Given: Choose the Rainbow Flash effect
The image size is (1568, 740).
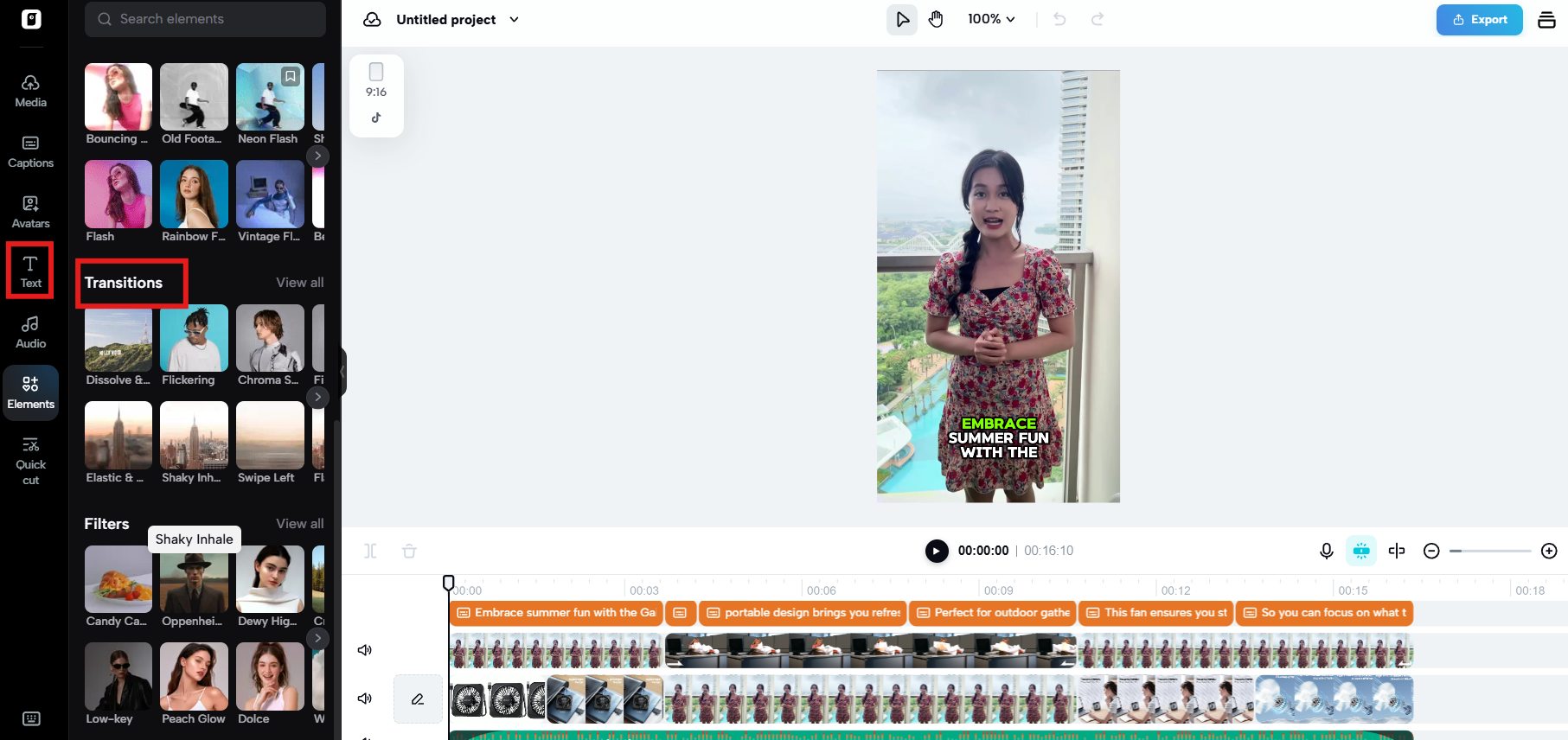Looking at the screenshot, I should tap(194, 195).
